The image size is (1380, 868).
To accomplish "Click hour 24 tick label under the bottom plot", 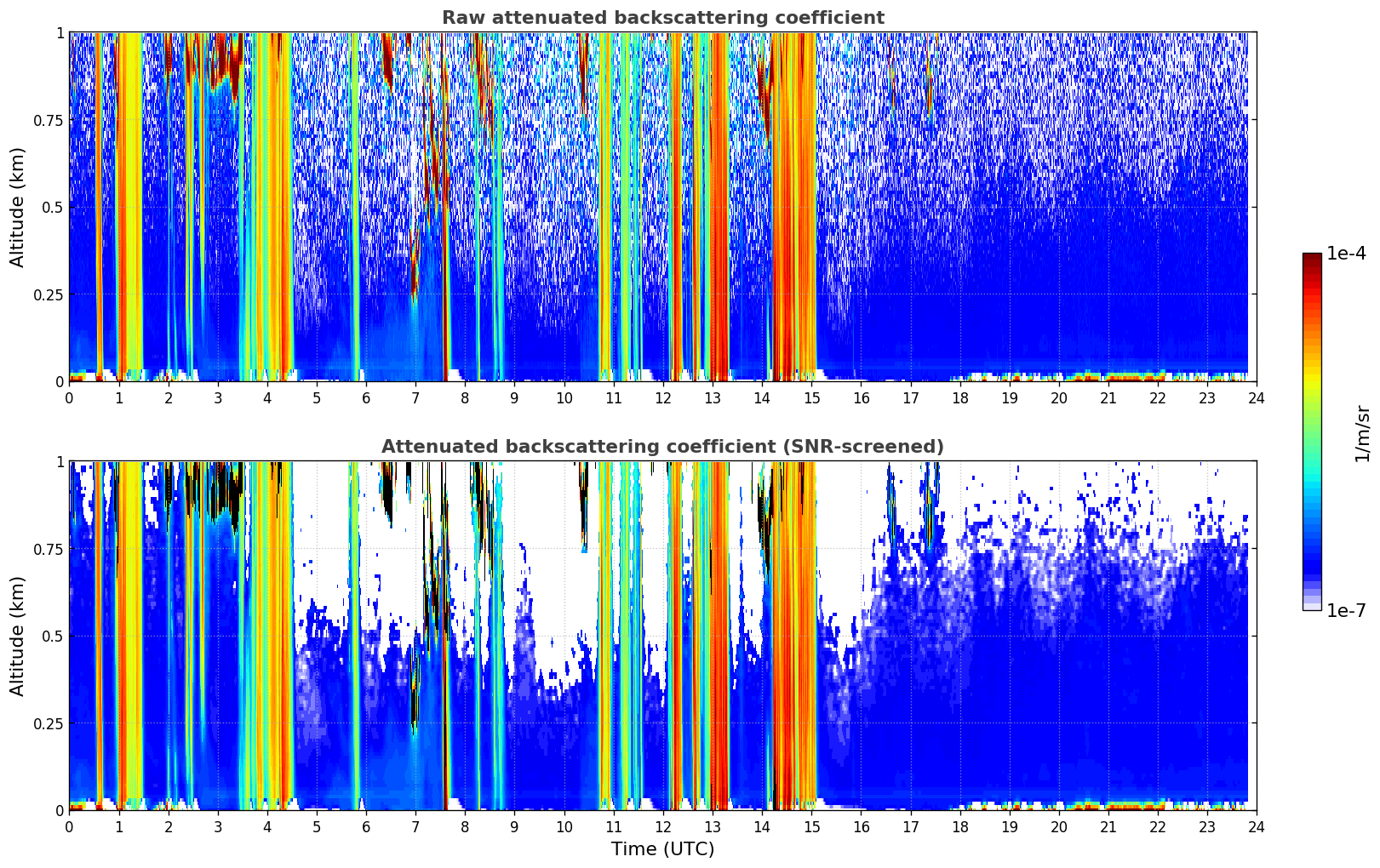I will click(x=1256, y=827).
